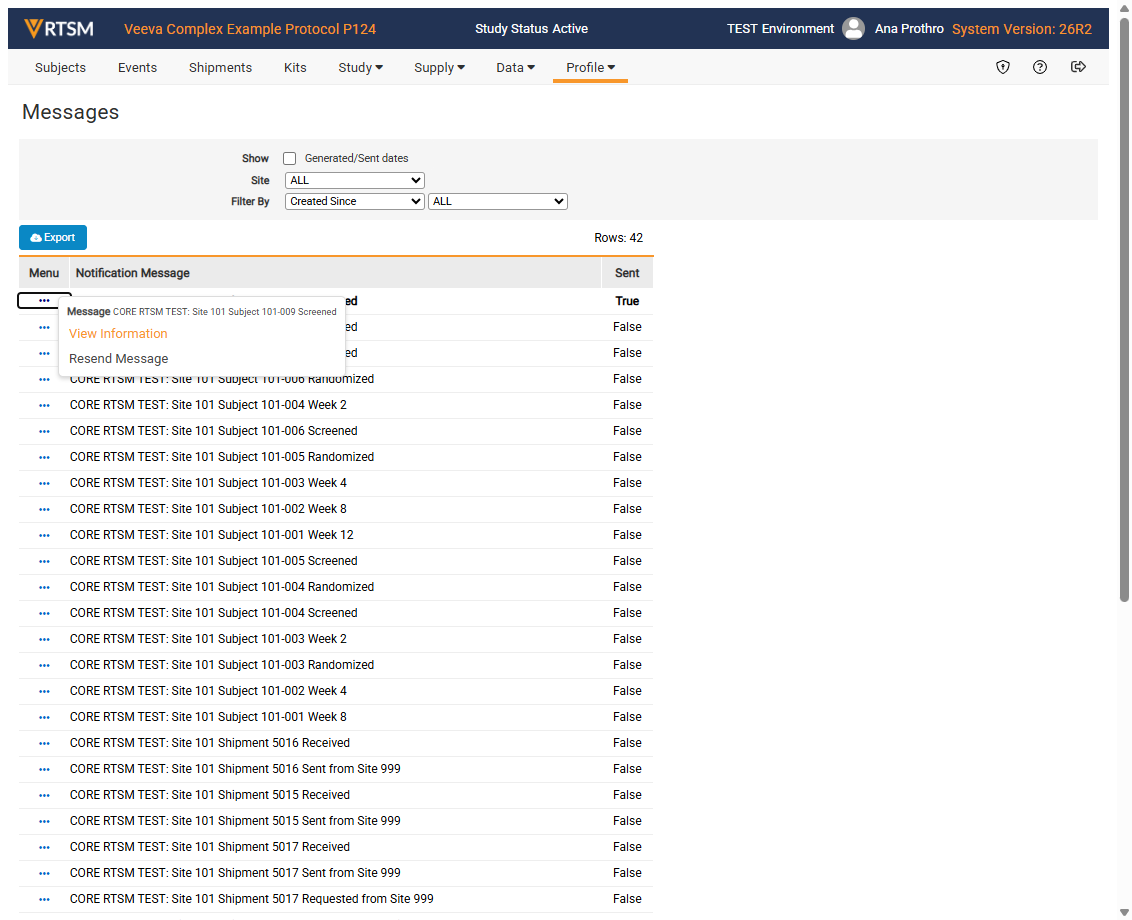Open the Created Since filter dropdown
This screenshot has height=920, width=1132.
point(354,201)
